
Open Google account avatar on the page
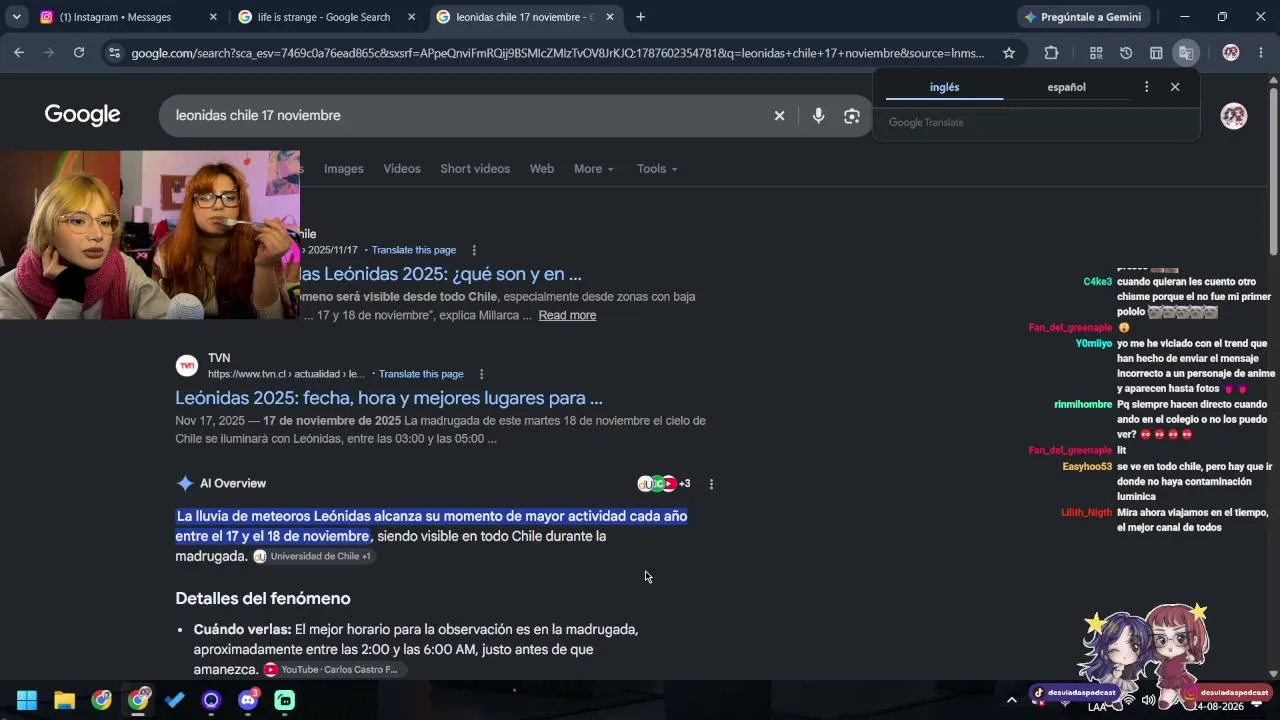click(1234, 116)
